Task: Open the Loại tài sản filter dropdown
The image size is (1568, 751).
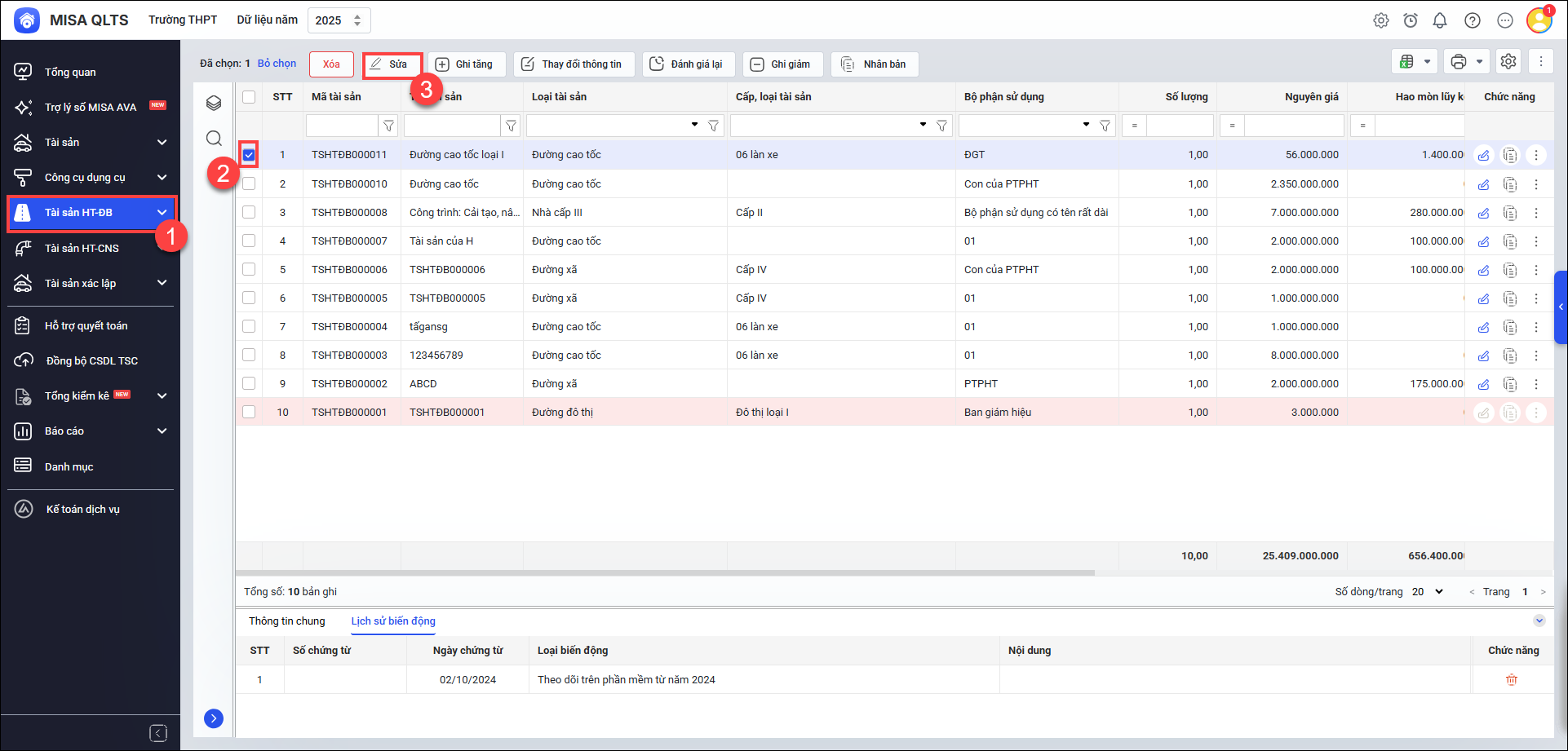Action: tap(694, 125)
